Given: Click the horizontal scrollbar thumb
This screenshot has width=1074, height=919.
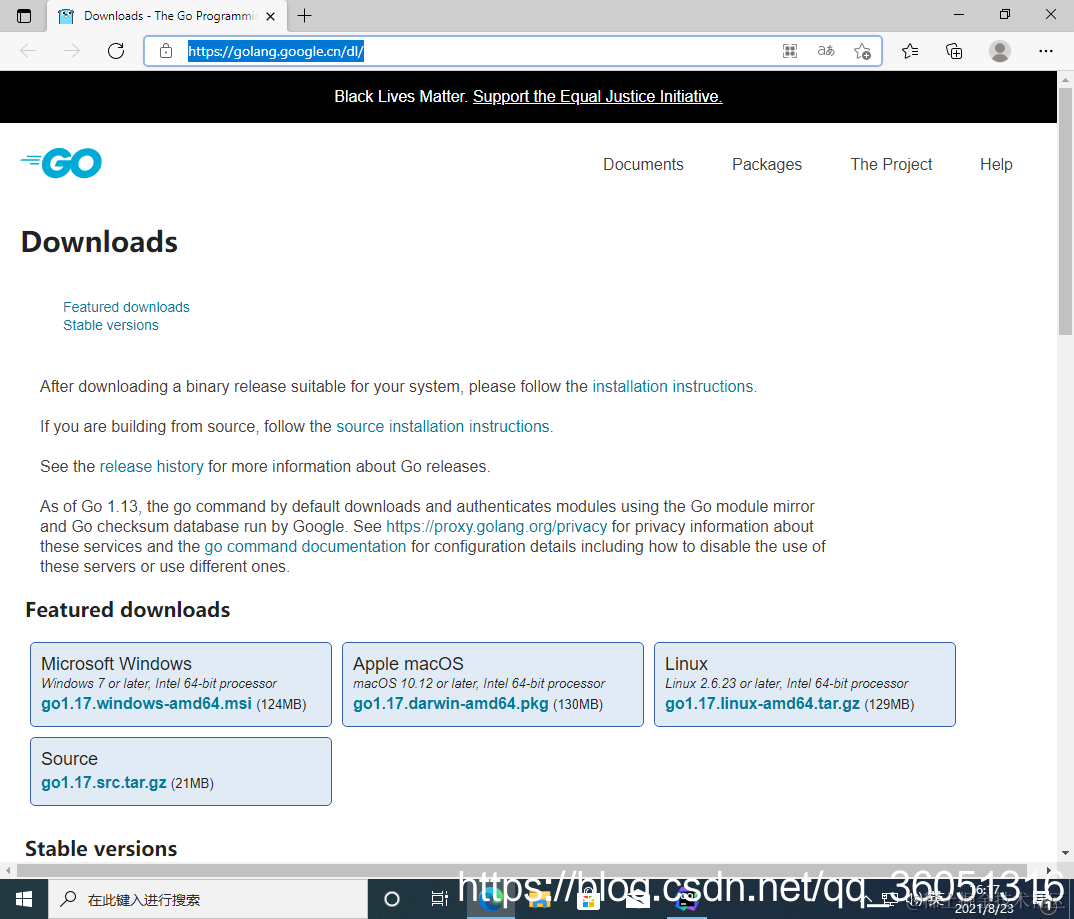Looking at the screenshot, I should (x=521, y=870).
